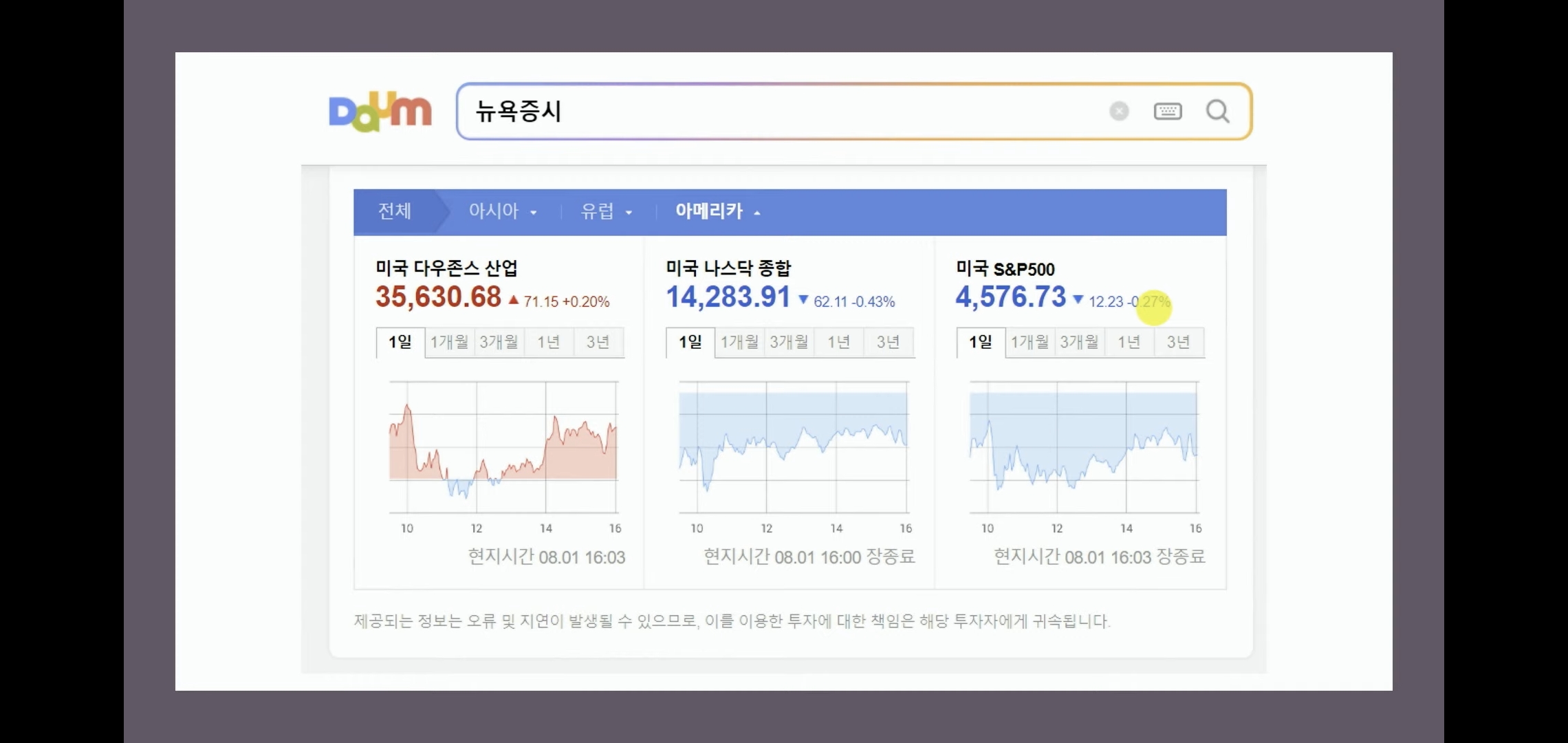Select the Dow Jones 1개월 tab

click(x=449, y=342)
